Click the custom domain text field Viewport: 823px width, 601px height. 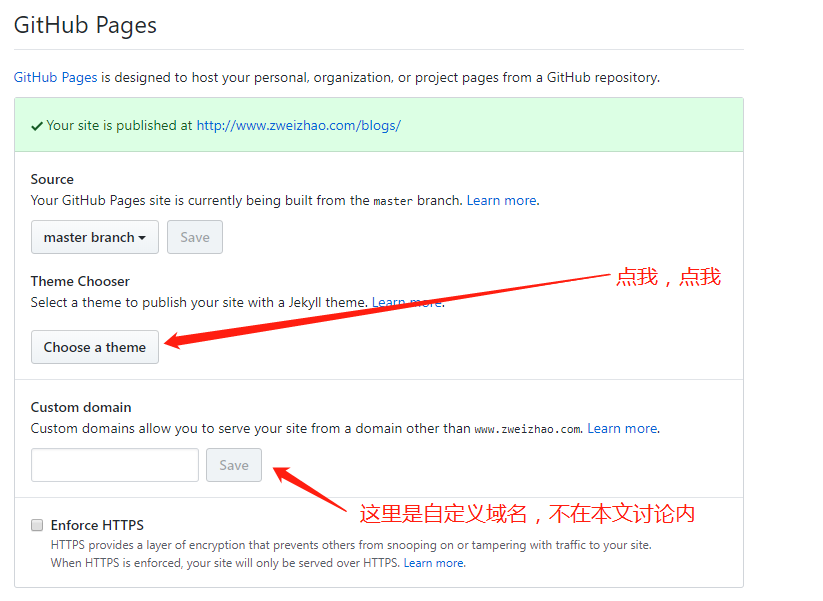pyautogui.click(x=115, y=465)
